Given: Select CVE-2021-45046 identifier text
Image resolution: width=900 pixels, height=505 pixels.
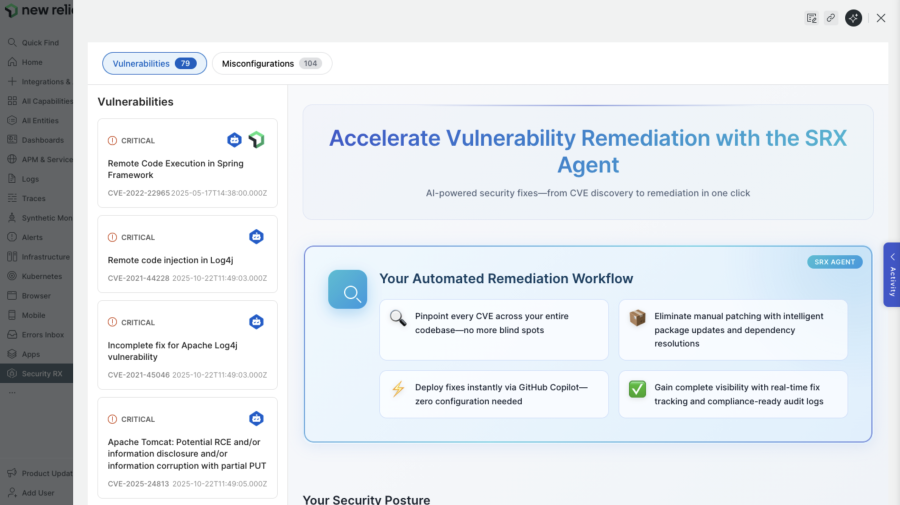Looking at the screenshot, I should (139, 375).
